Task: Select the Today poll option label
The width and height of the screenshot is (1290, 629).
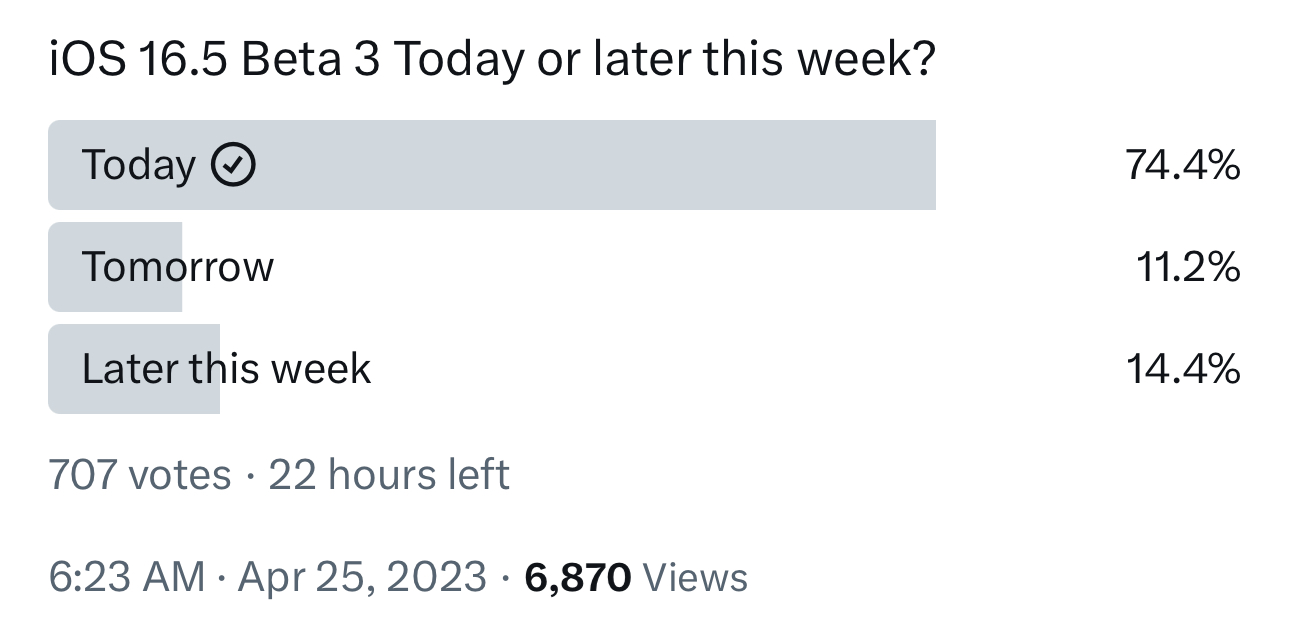Action: pos(139,166)
